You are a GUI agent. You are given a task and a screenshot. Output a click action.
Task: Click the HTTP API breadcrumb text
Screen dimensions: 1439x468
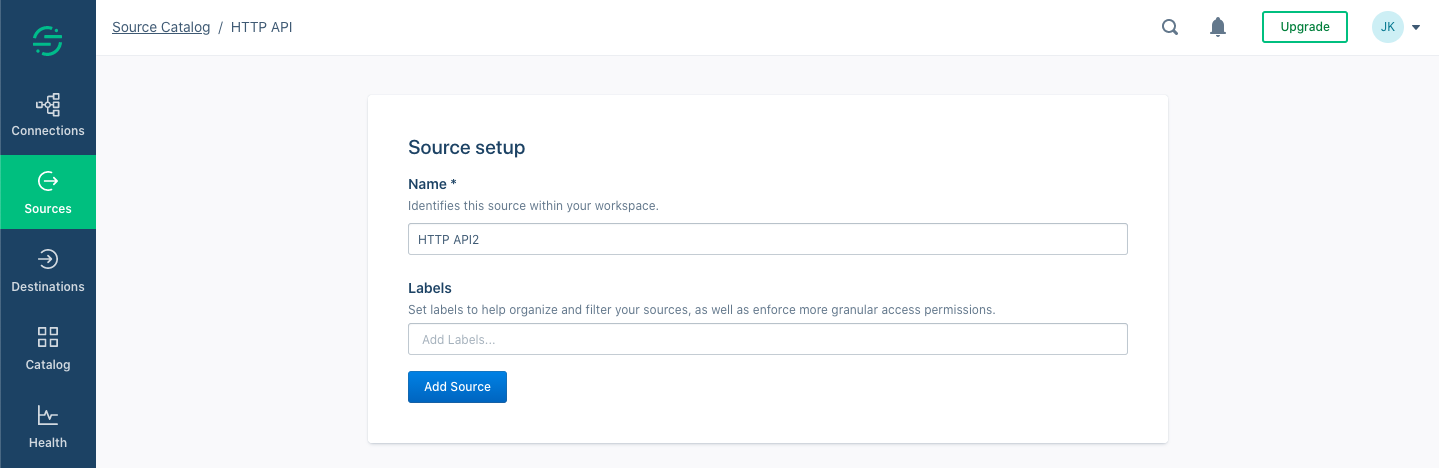point(262,27)
